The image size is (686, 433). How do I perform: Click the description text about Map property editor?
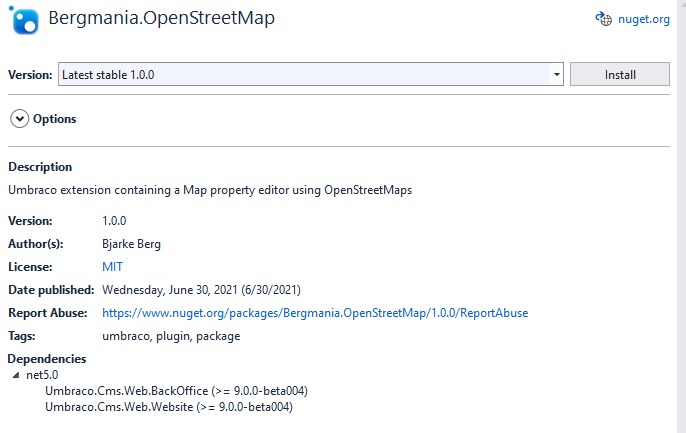point(210,190)
